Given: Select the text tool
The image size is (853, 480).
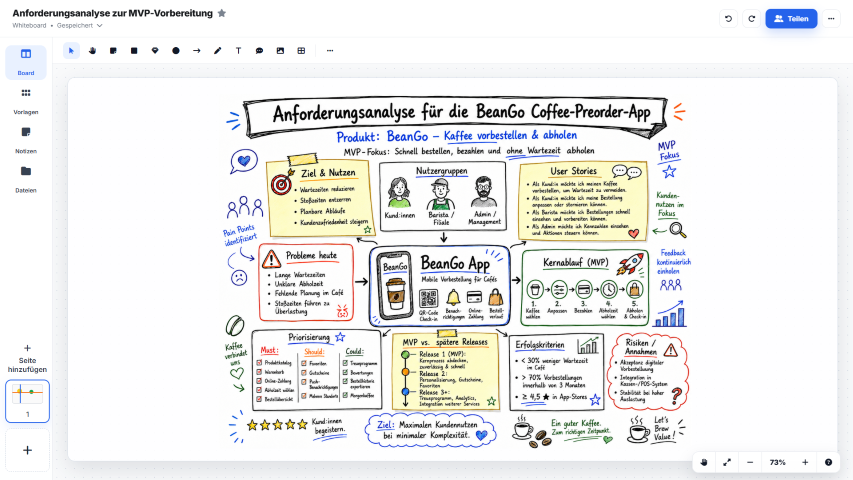Looking at the screenshot, I should pos(238,51).
